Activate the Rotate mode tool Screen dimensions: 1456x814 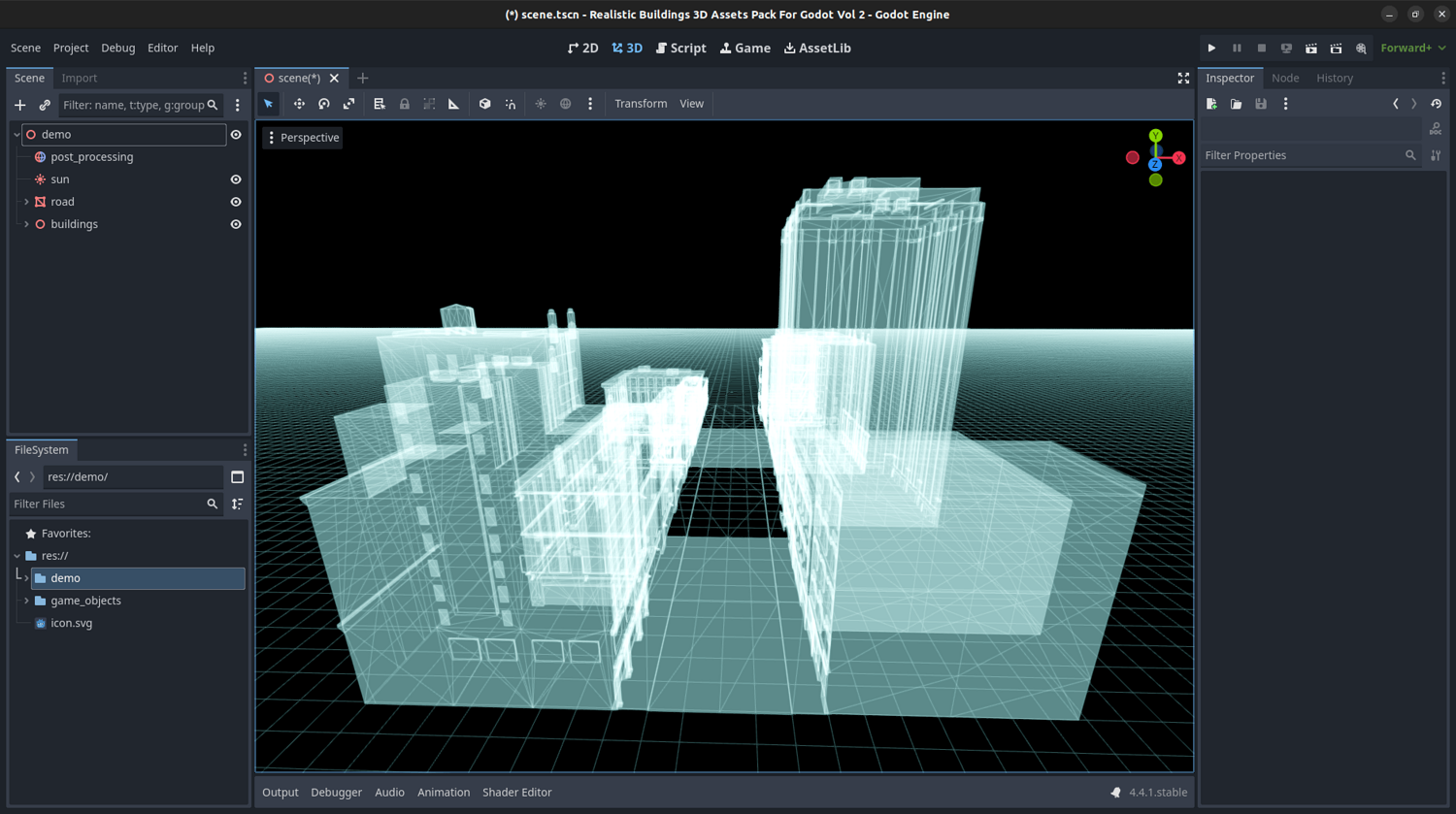click(x=324, y=104)
